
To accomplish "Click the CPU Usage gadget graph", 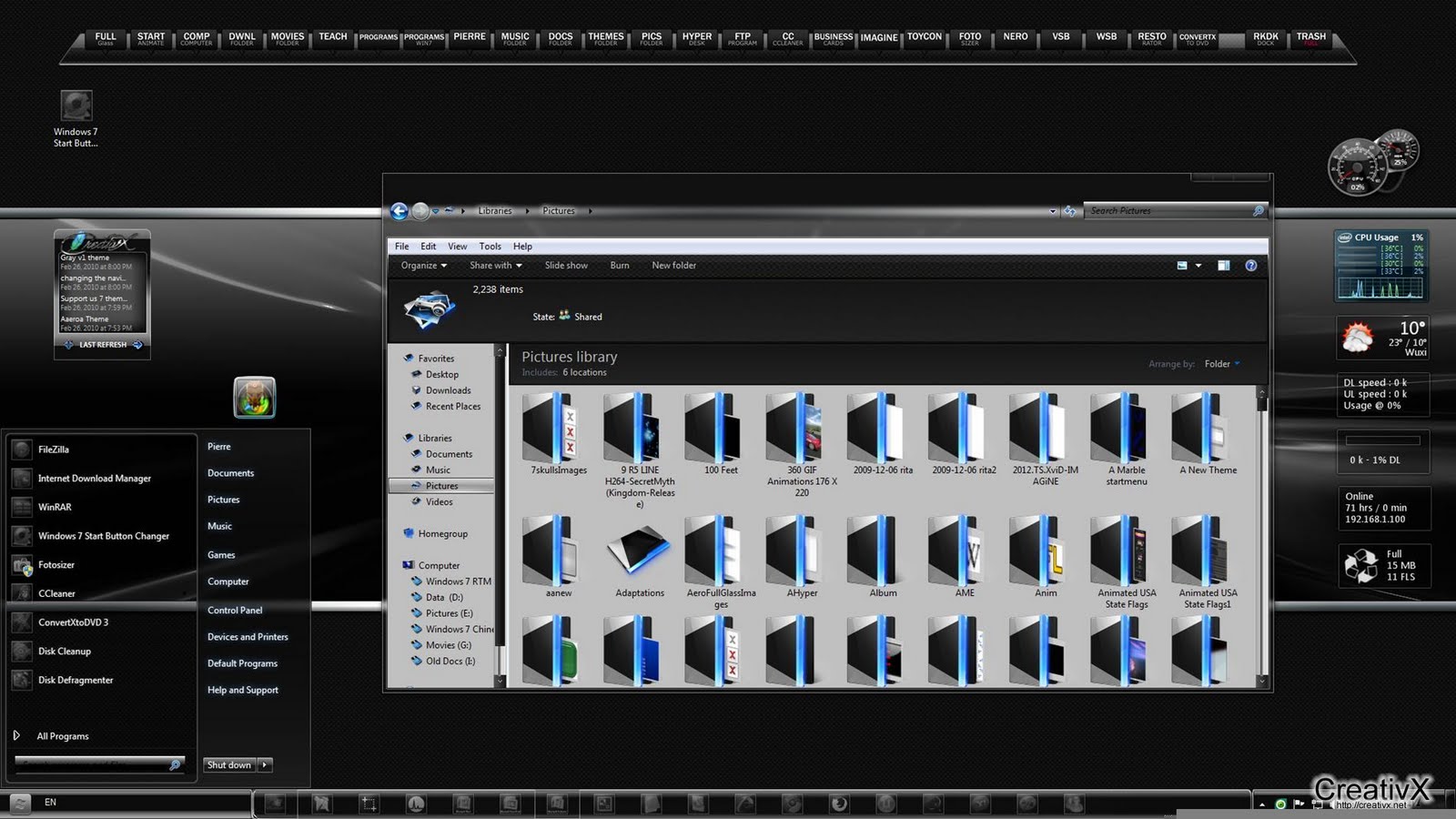I will pyautogui.click(x=1380, y=289).
